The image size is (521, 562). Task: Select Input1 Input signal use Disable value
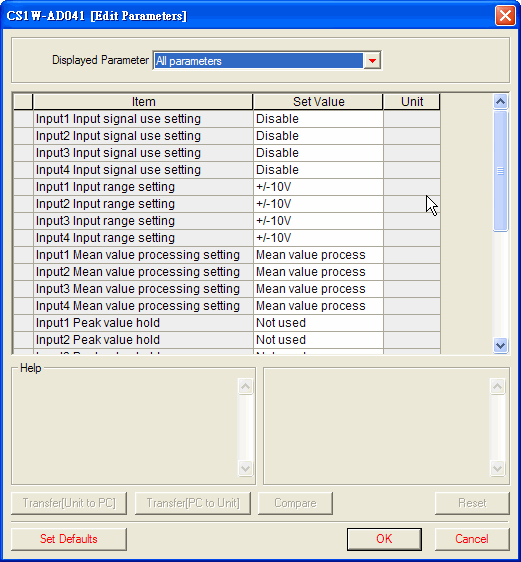[x=318, y=119]
